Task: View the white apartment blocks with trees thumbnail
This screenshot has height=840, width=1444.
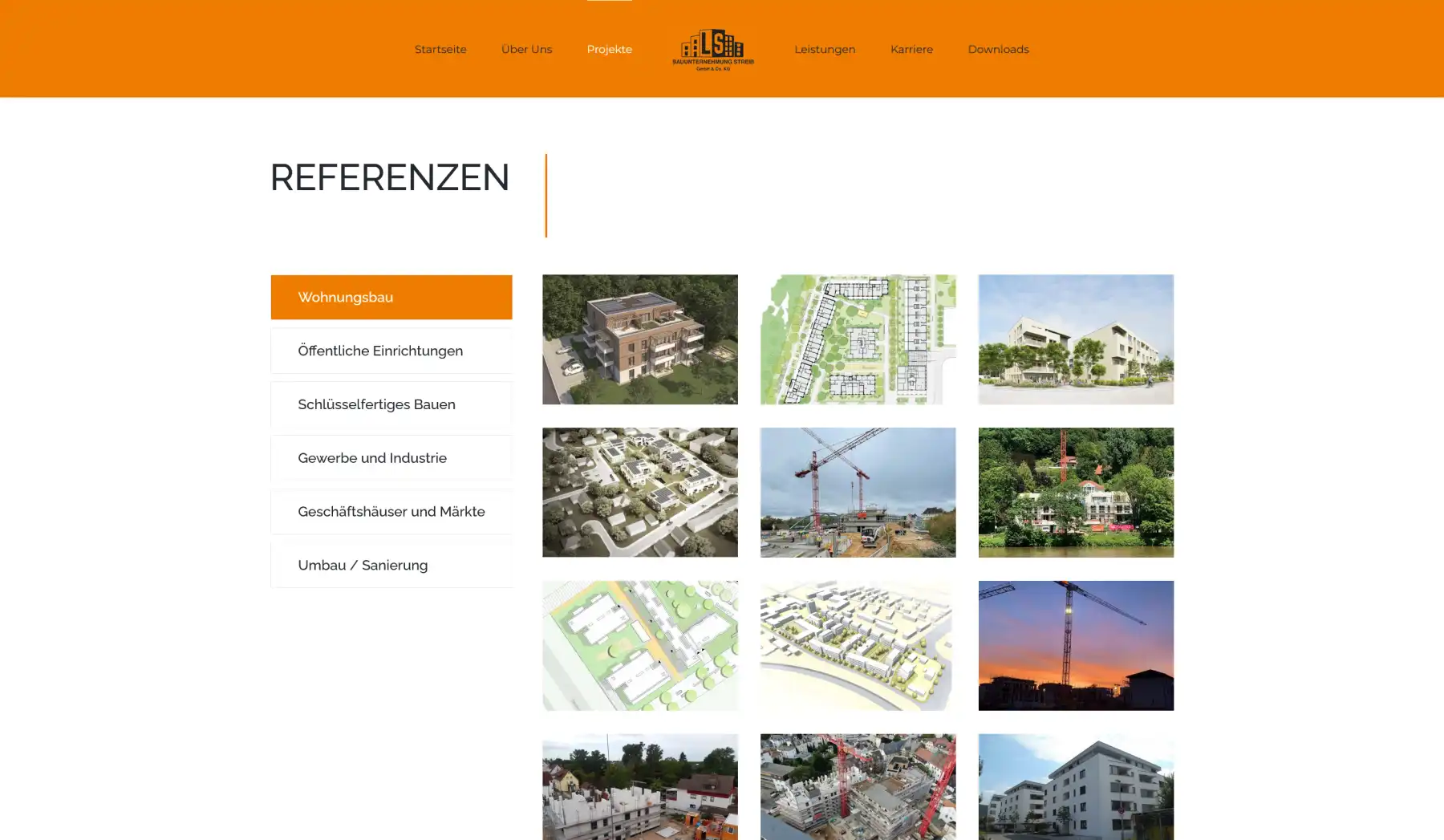Action: pos(1075,339)
